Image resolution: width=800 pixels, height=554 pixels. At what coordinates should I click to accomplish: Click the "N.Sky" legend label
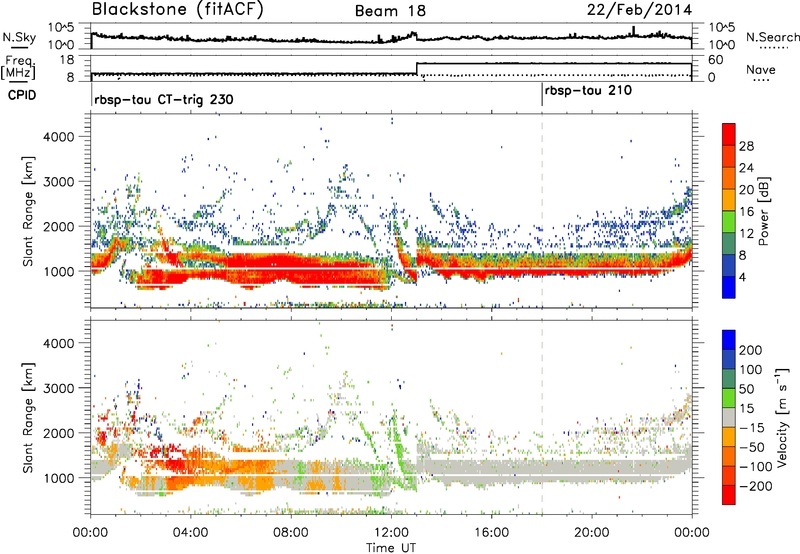[x=19, y=37]
